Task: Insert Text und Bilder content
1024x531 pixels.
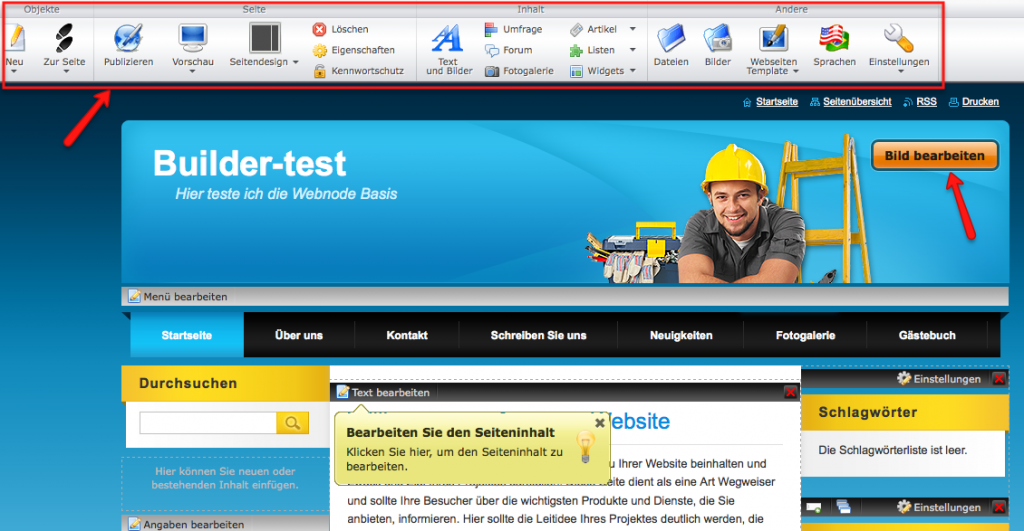Action: 449,50
